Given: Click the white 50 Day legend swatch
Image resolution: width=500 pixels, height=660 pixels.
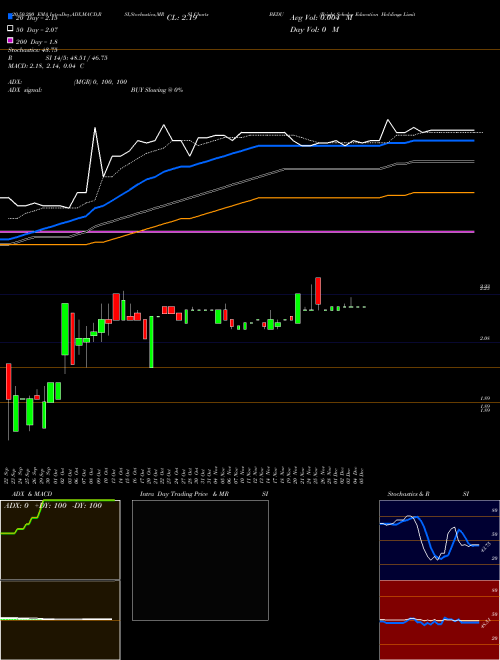Looking at the screenshot, I should [11, 29].
